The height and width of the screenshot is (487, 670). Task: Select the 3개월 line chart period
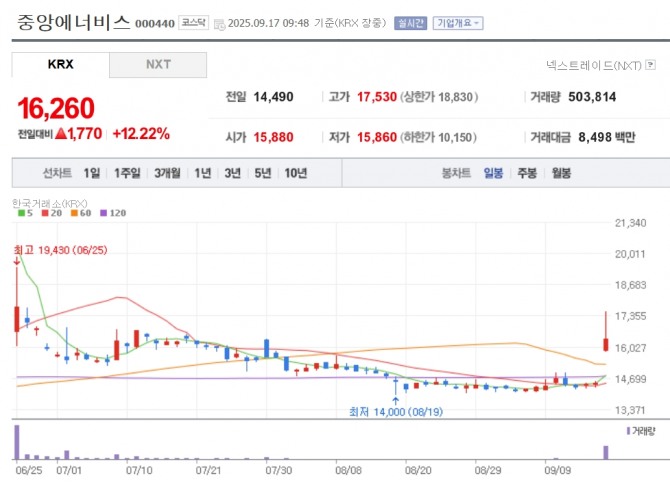[x=167, y=173]
